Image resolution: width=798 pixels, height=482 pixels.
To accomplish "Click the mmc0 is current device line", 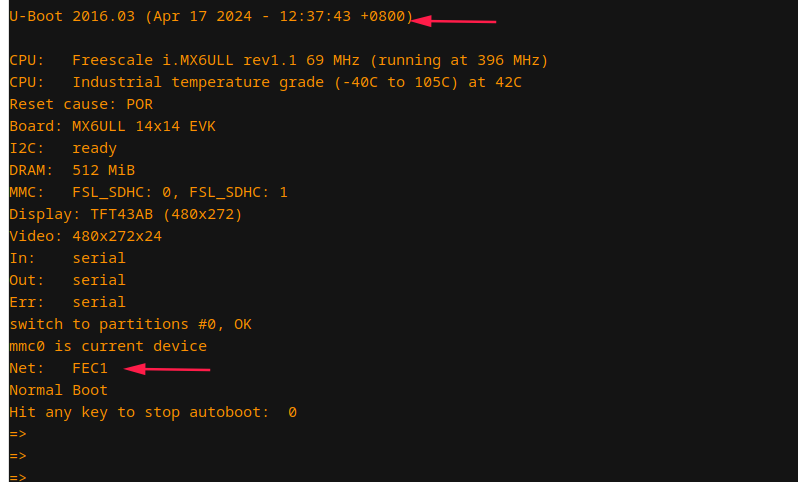I will 108,346.
